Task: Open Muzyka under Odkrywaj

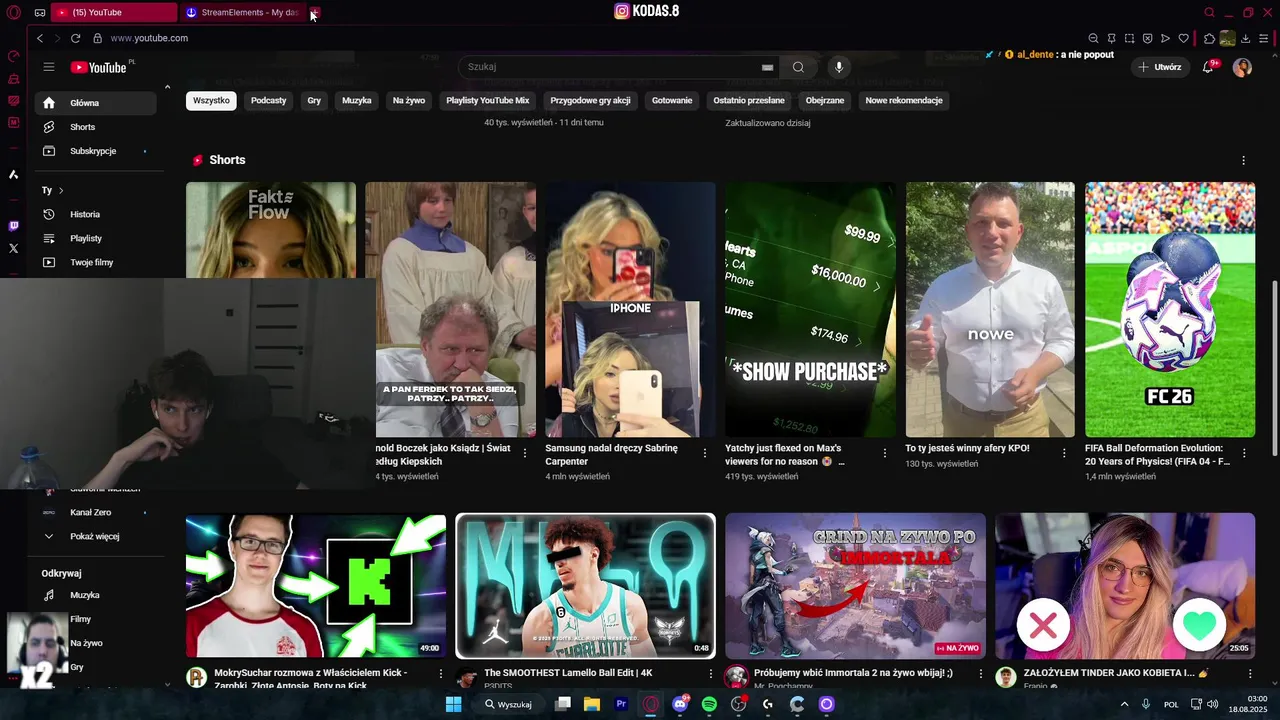Action: pyautogui.click(x=96, y=595)
